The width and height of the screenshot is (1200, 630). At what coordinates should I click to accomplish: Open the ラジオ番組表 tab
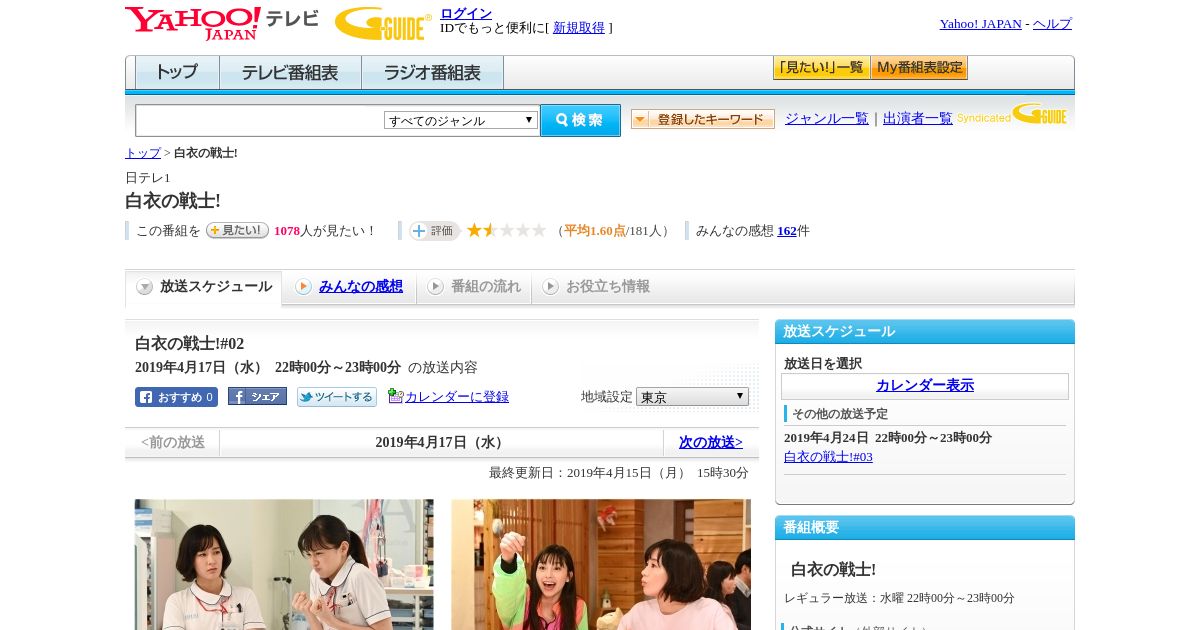click(432, 73)
